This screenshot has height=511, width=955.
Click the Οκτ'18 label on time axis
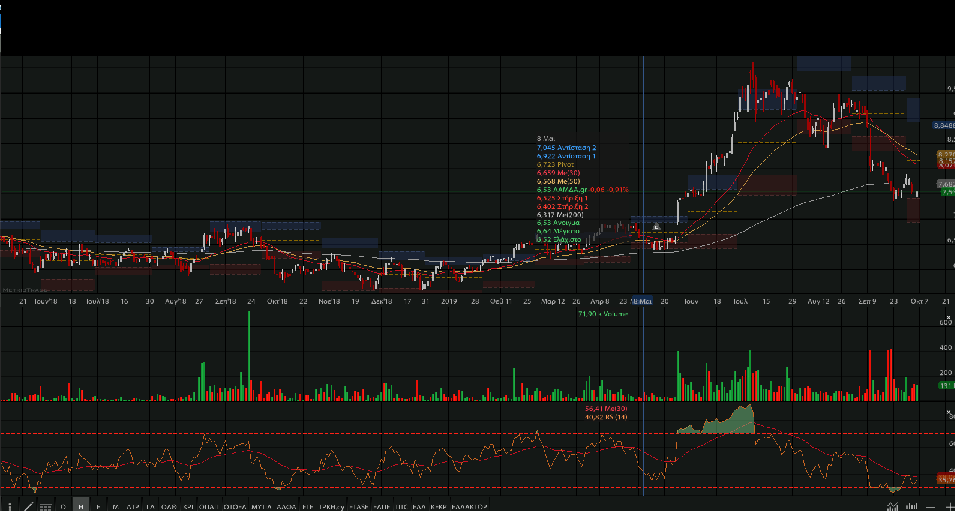277,301
